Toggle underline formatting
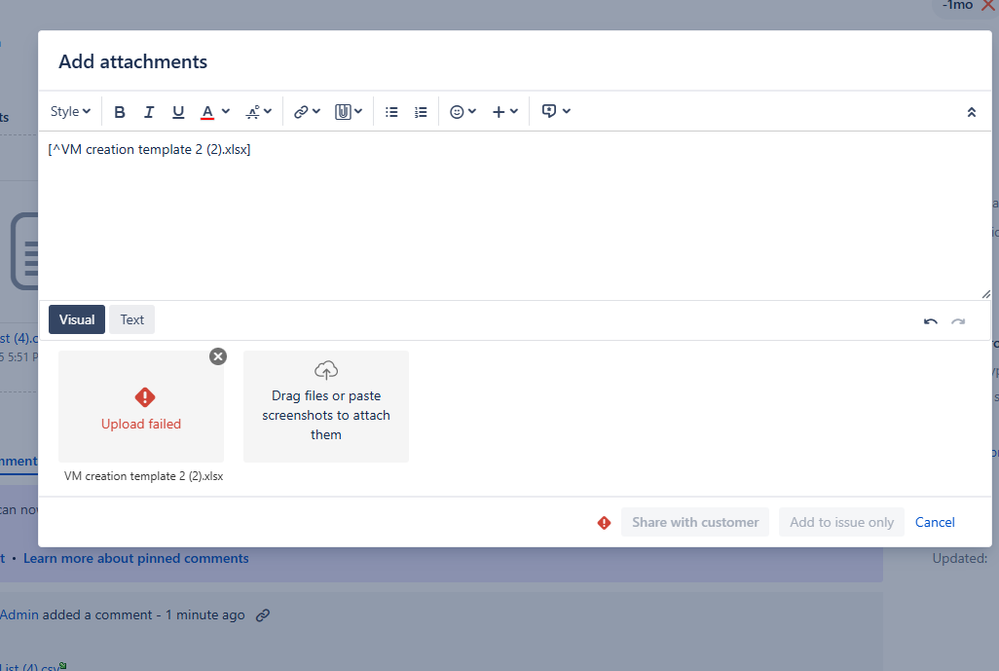999x671 pixels. [178, 112]
